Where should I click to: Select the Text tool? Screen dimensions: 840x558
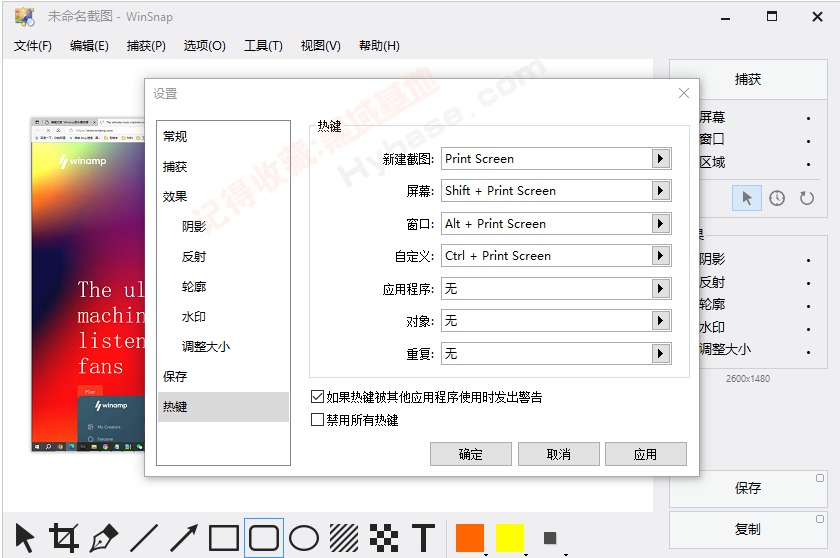(423, 538)
